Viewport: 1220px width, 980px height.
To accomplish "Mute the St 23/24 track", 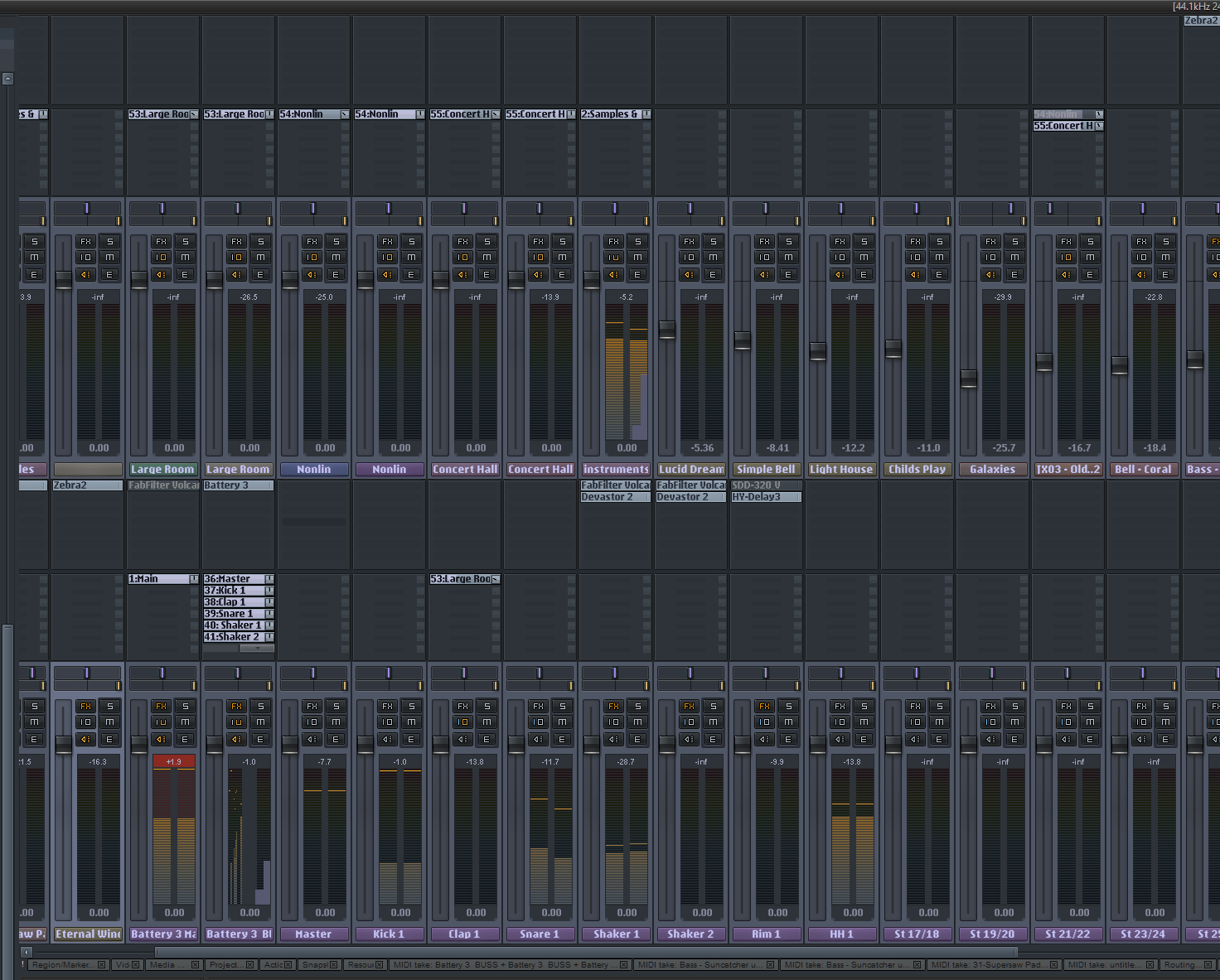I will coord(1165,722).
